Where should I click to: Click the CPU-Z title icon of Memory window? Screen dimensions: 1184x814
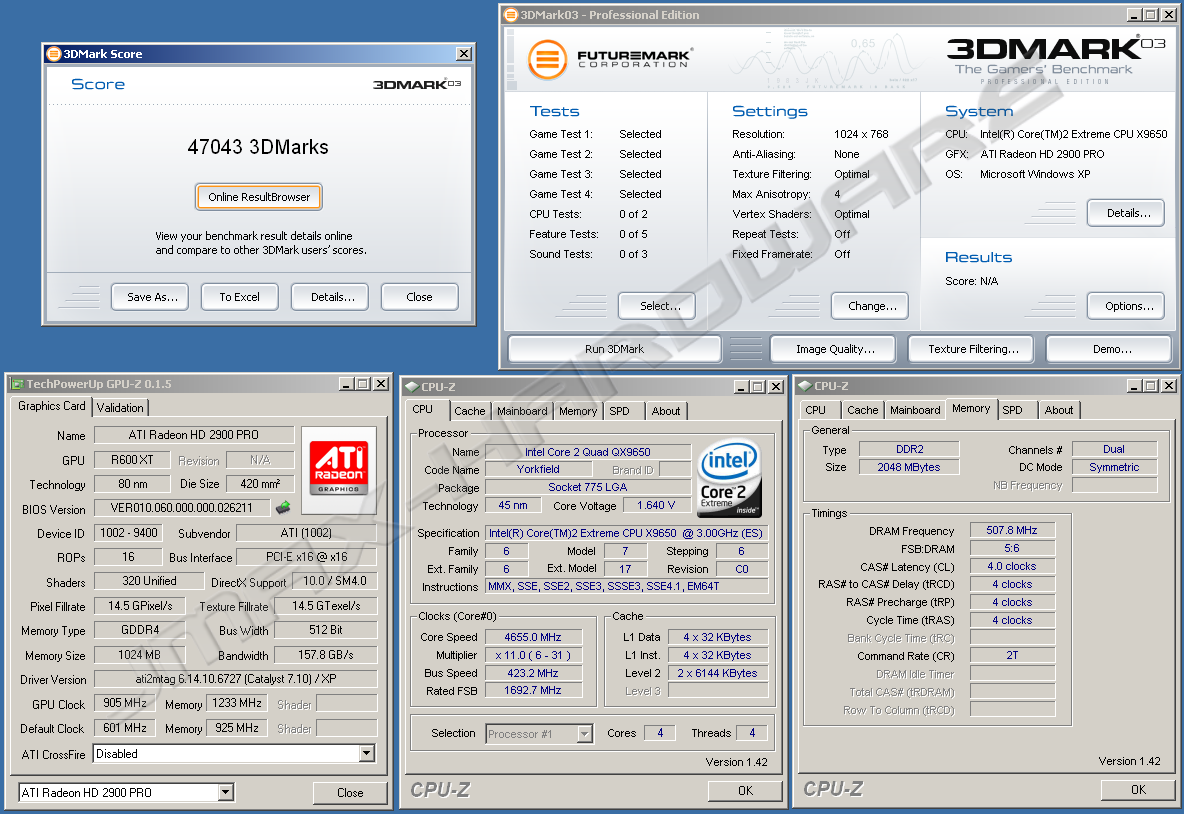805,386
